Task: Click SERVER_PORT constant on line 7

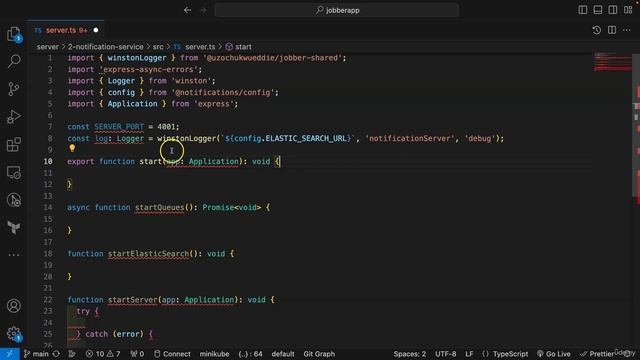Action: pyautogui.click(x=119, y=127)
